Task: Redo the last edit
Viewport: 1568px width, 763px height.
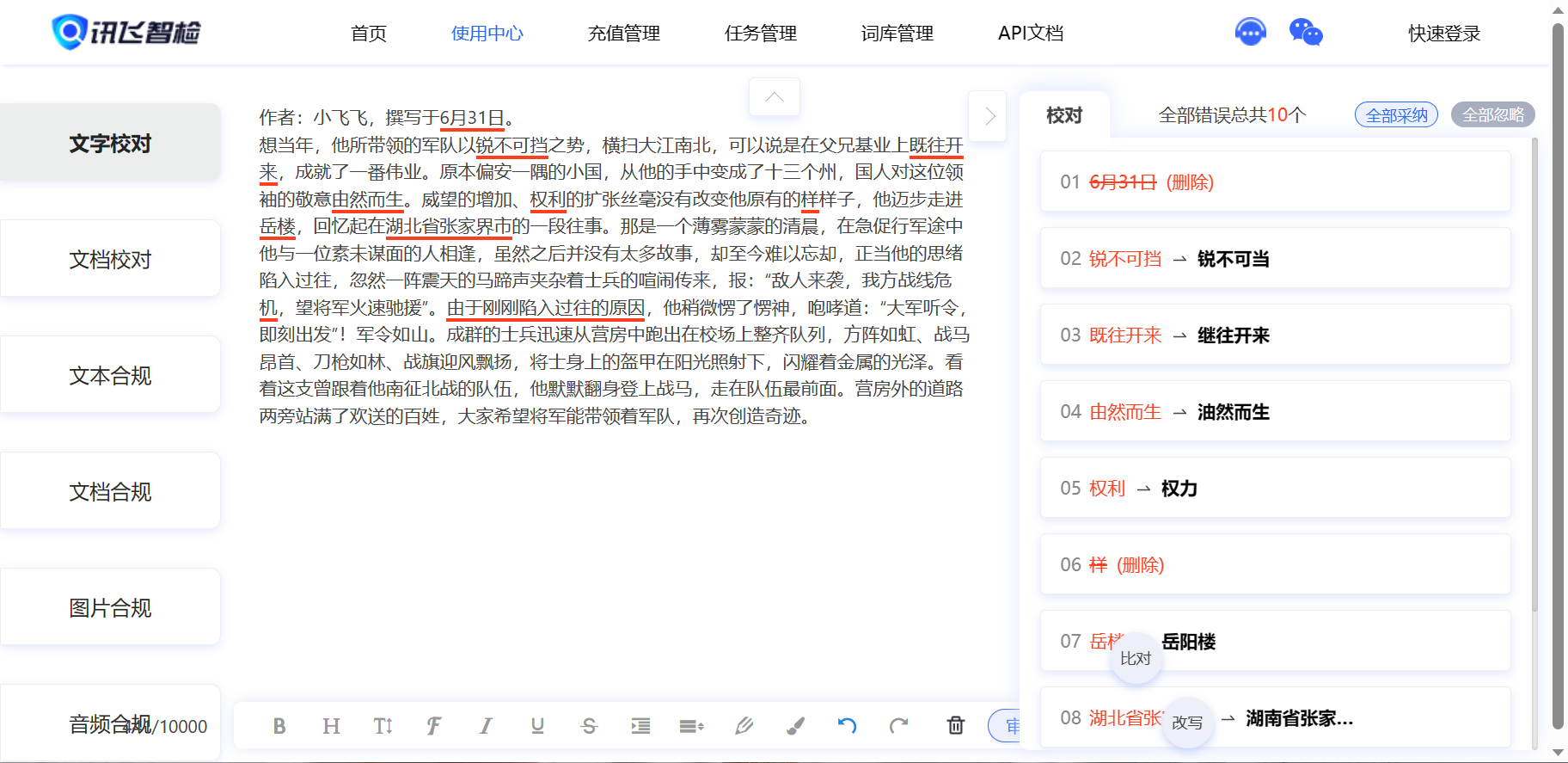Action: pyautogui.click(x=899, y=726)
